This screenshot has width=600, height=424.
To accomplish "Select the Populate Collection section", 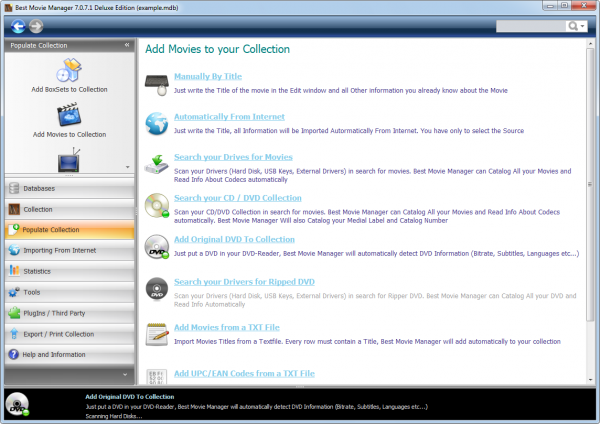I will (x=69, y=230).
